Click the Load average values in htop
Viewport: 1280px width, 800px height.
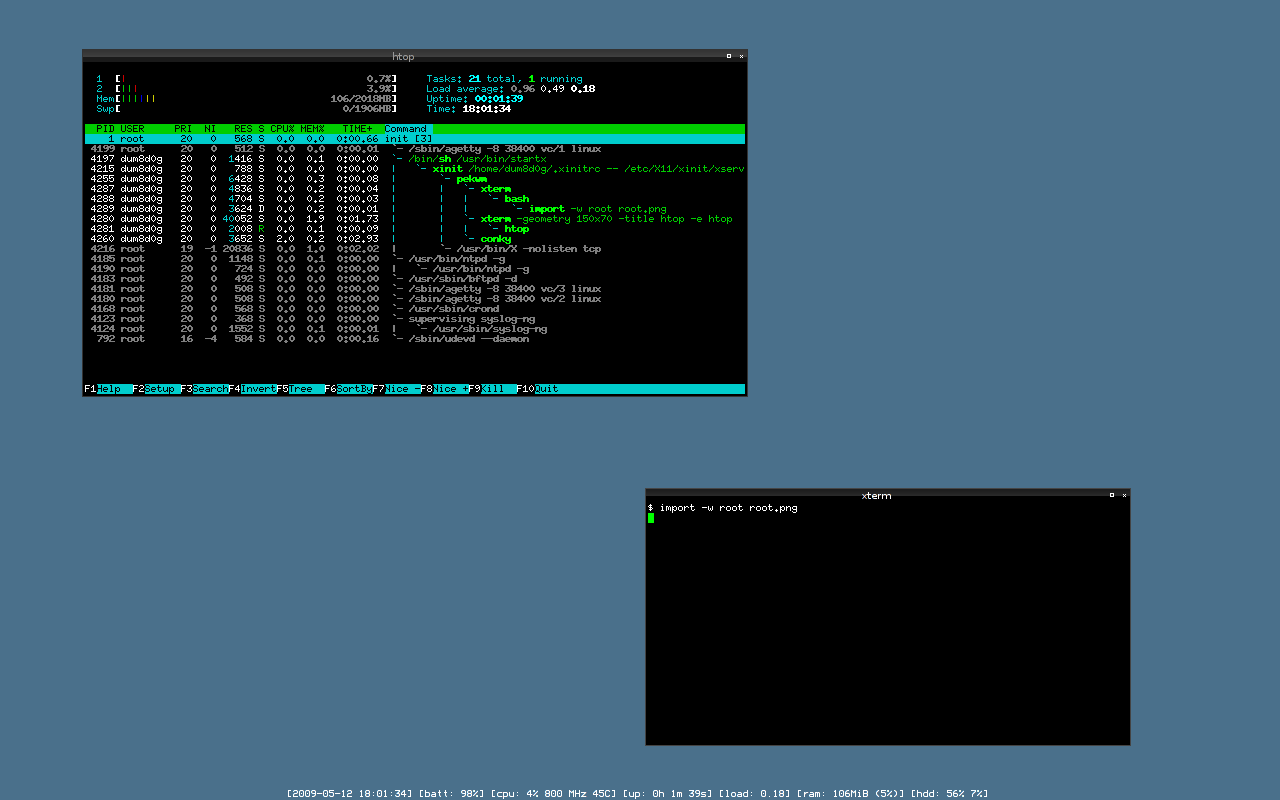coord(553,89)
